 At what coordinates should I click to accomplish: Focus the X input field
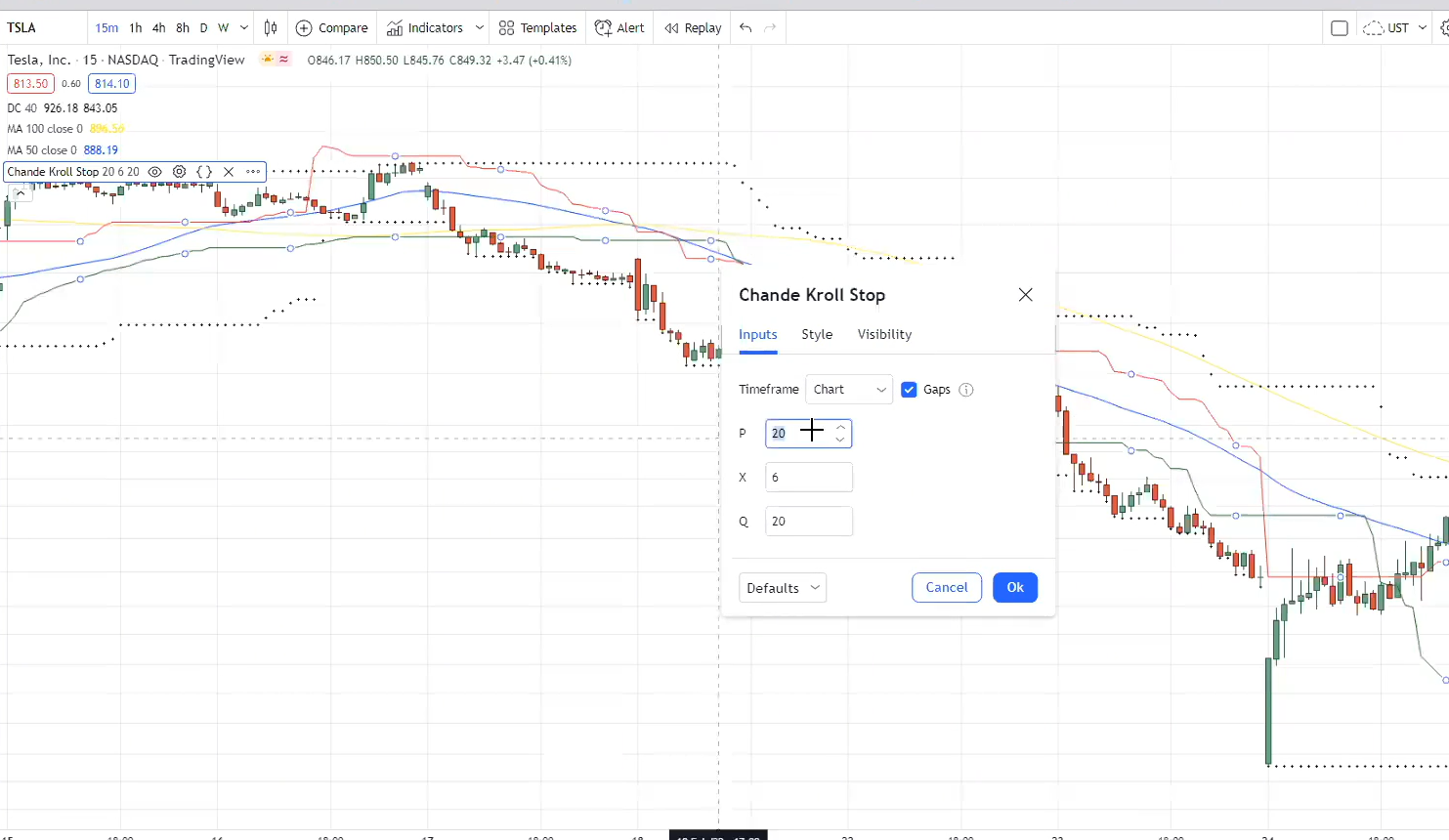click(809, 478)
